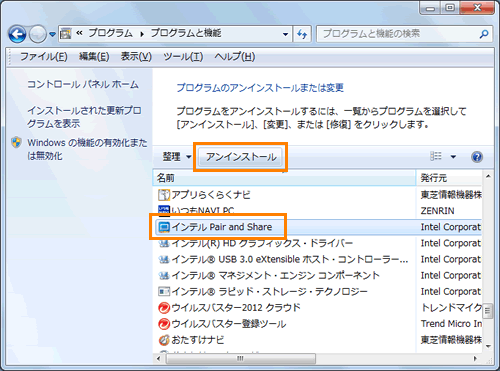Click the プログラムと機能 breadcrumb in address bar
500x371 pixels.
point(186,33)
